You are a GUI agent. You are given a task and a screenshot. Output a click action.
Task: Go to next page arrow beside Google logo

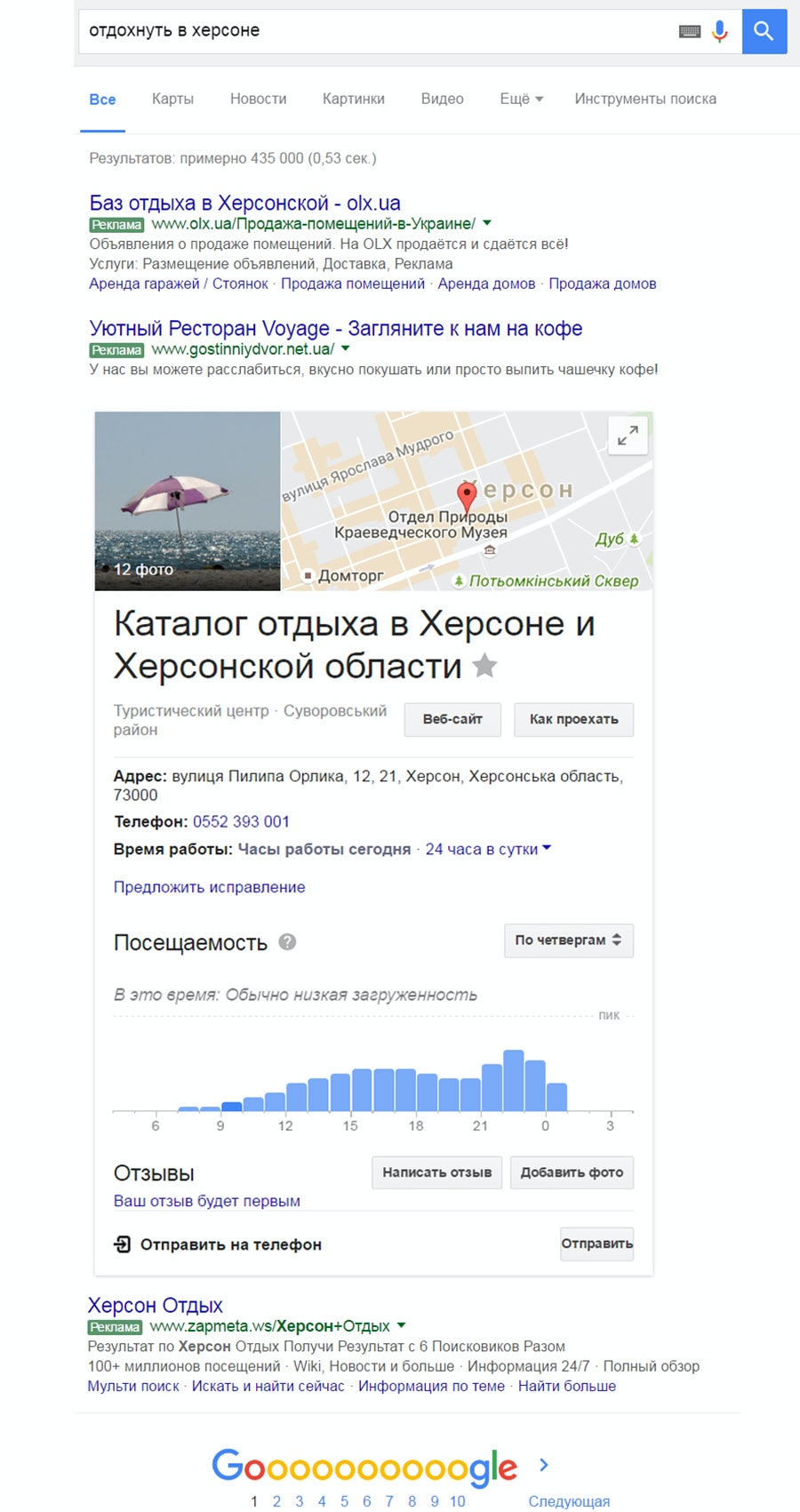[544, 1465]
